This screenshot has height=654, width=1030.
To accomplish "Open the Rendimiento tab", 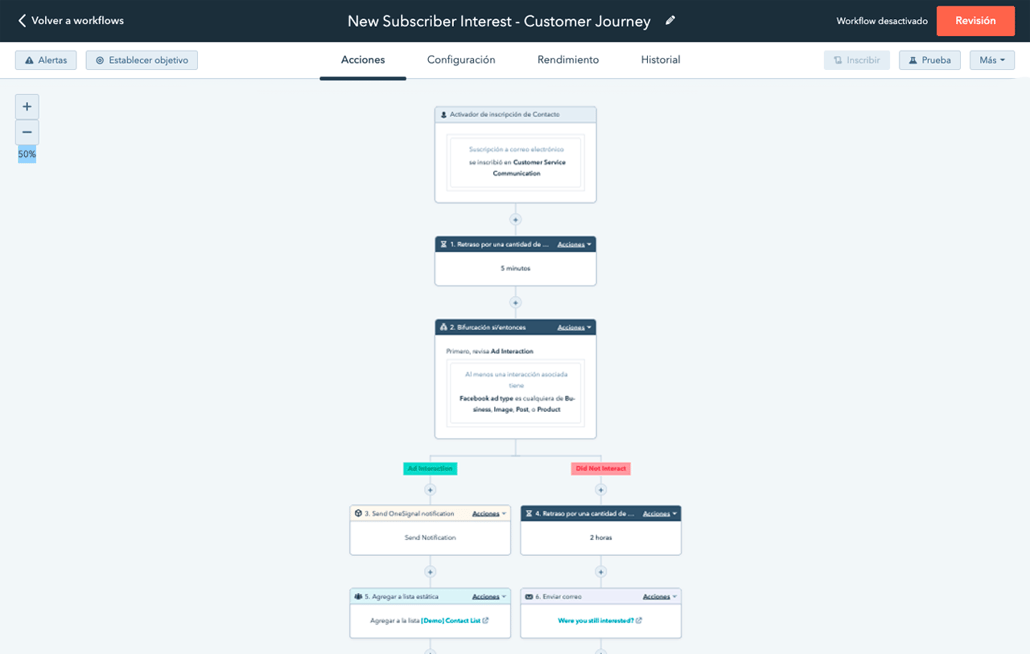I will click(568, 60).
